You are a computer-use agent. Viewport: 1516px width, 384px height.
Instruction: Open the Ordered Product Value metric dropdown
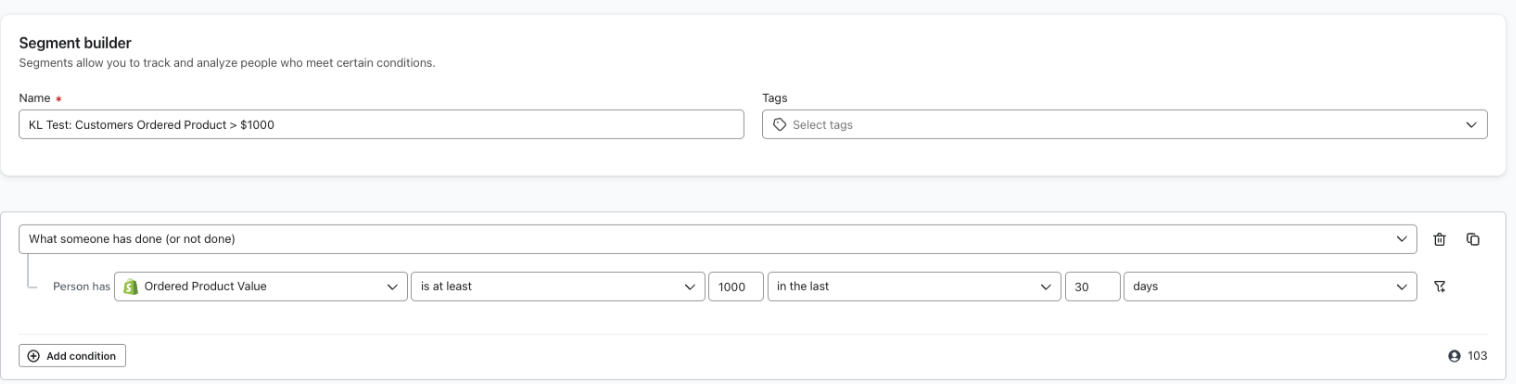pos(261,286)
